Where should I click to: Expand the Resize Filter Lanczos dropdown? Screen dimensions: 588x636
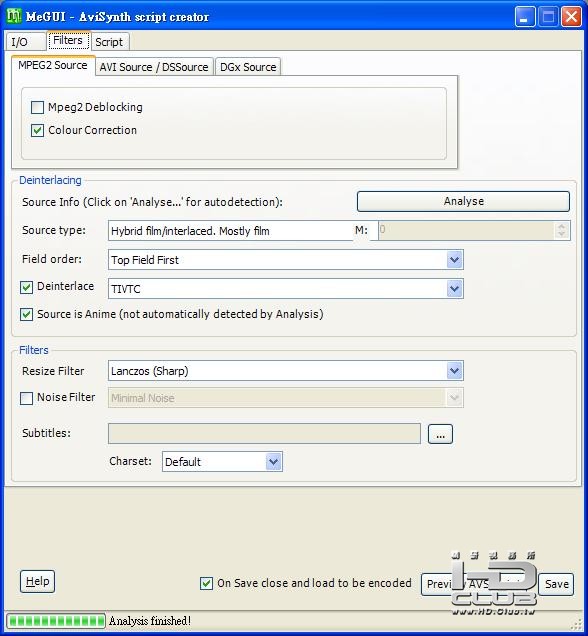click(x=455, y=371)
